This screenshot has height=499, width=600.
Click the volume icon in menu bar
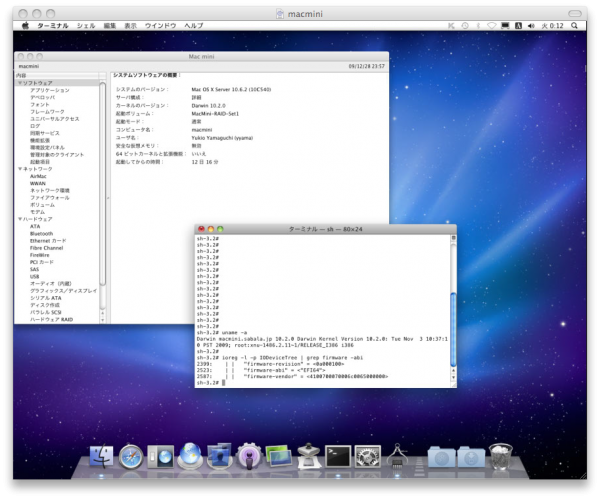click(x=531, y=26)
